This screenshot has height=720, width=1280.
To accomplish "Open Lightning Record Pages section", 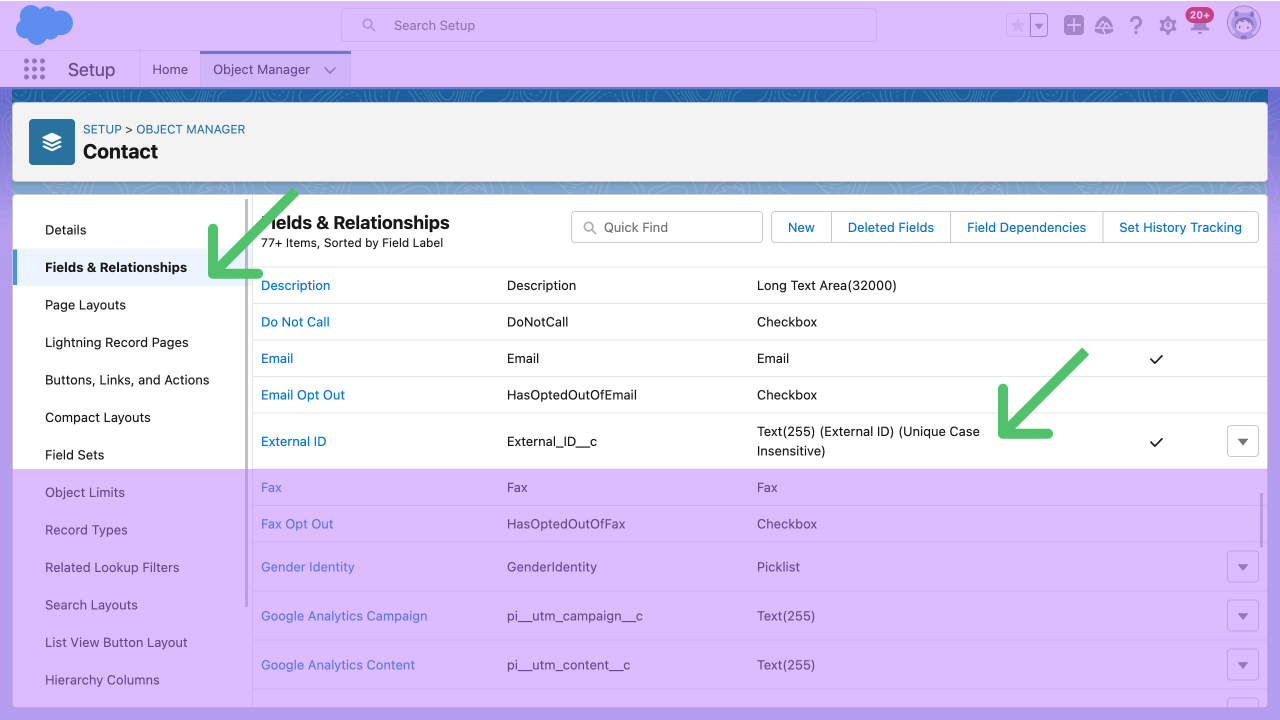I will [117, 342].
